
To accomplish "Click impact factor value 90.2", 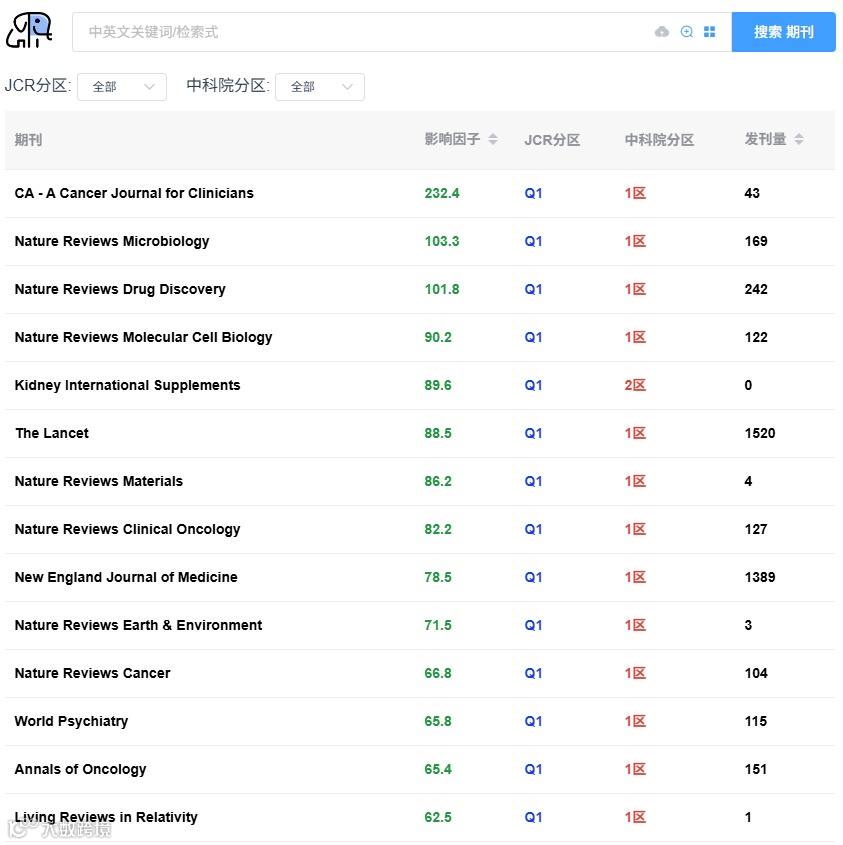I will click(438, 337).
